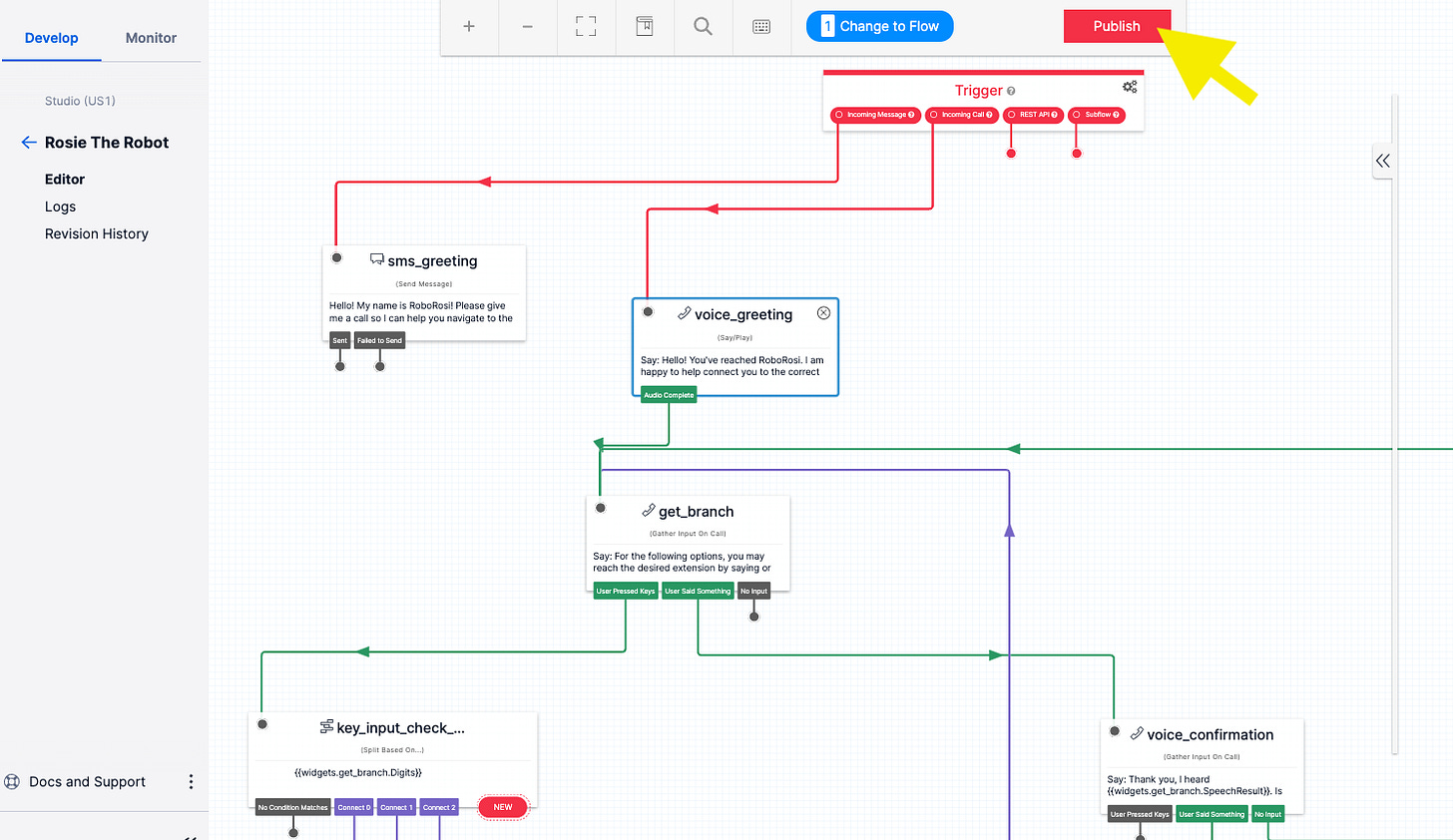Click the zoom out icon

[527, 26]
